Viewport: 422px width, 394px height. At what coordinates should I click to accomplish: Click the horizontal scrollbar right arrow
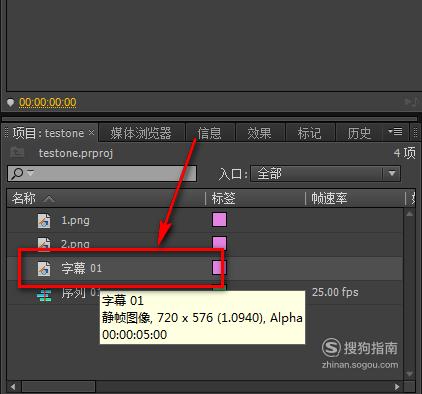(x=397, y=387)
